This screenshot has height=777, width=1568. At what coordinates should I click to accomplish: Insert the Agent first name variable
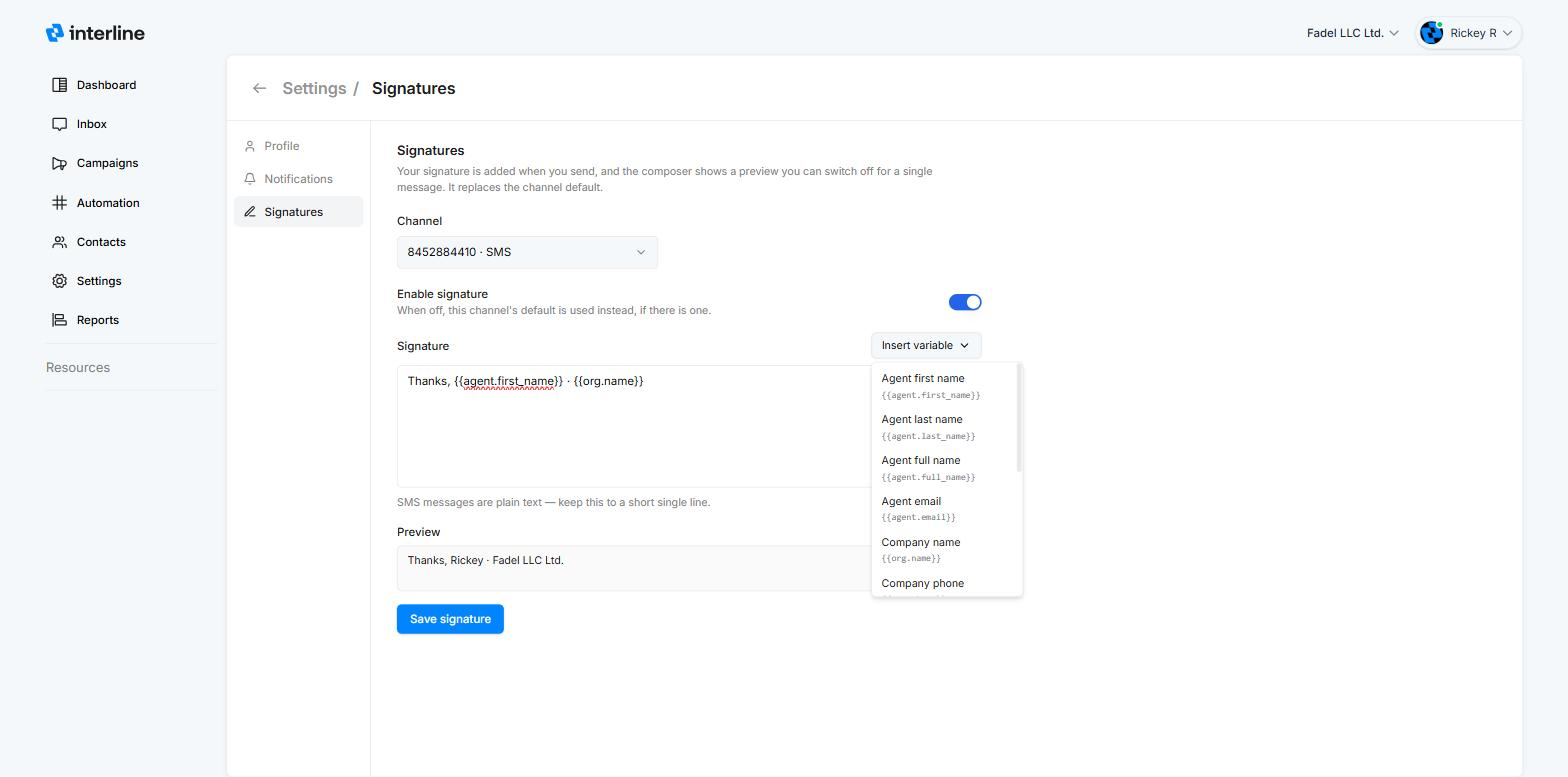pos(944,386)
